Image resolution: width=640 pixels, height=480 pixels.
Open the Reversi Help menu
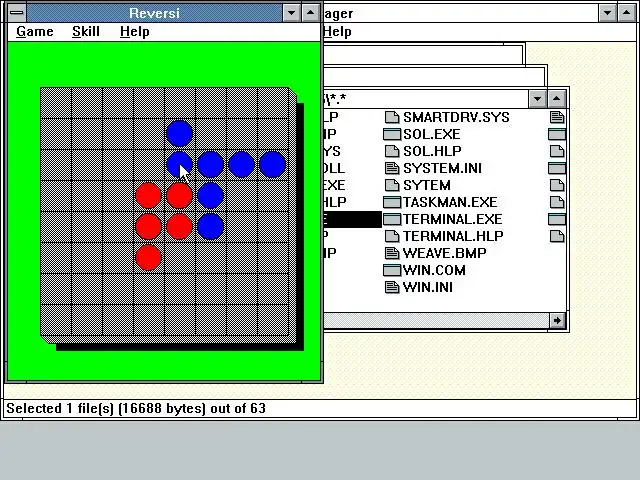pyautogui.click(x=135, y=31)
